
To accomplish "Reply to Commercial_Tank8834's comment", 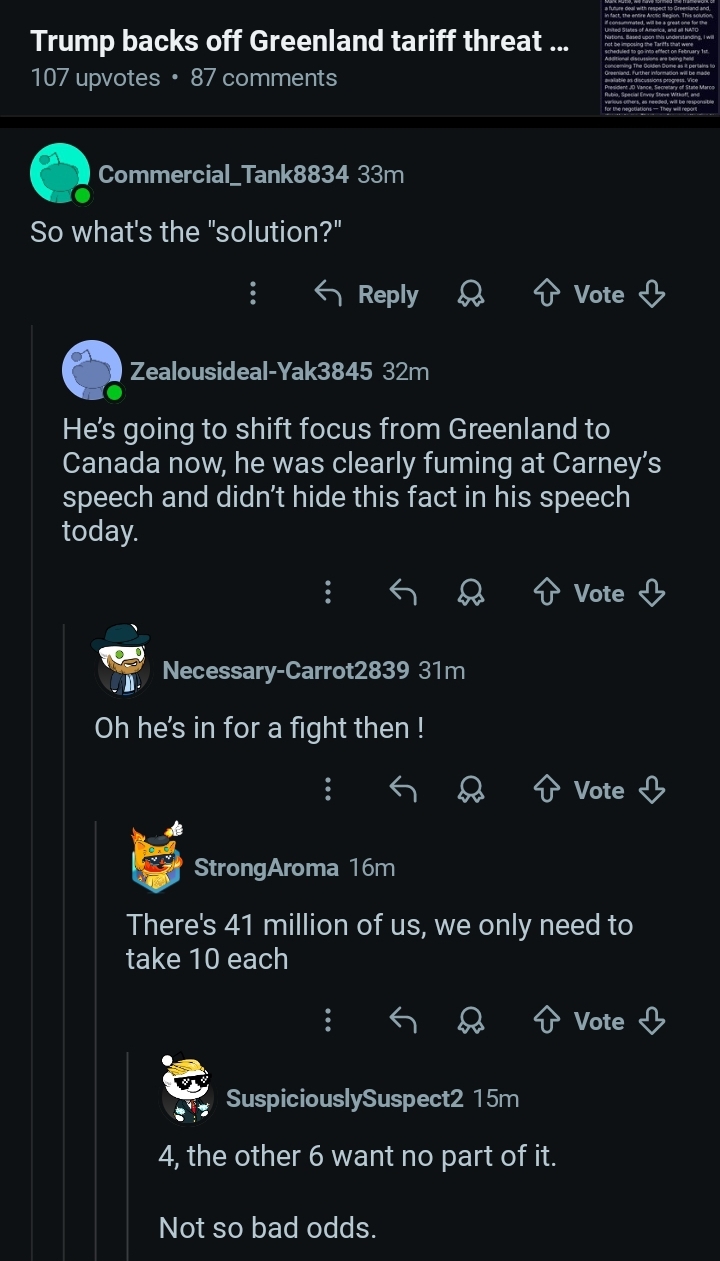I will [366, 294].
